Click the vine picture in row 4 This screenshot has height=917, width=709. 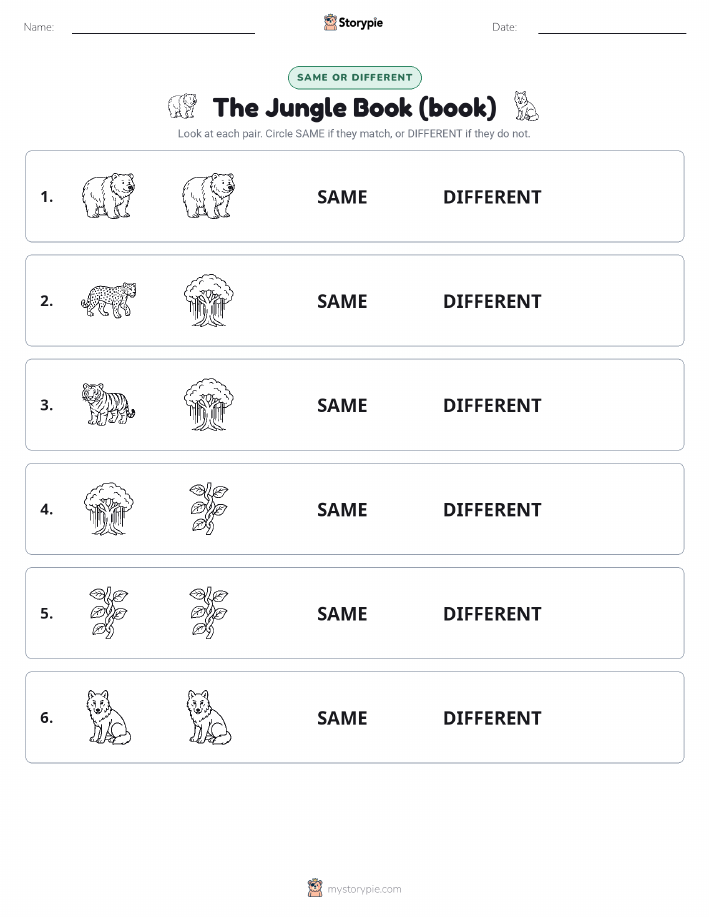point(209,508)
